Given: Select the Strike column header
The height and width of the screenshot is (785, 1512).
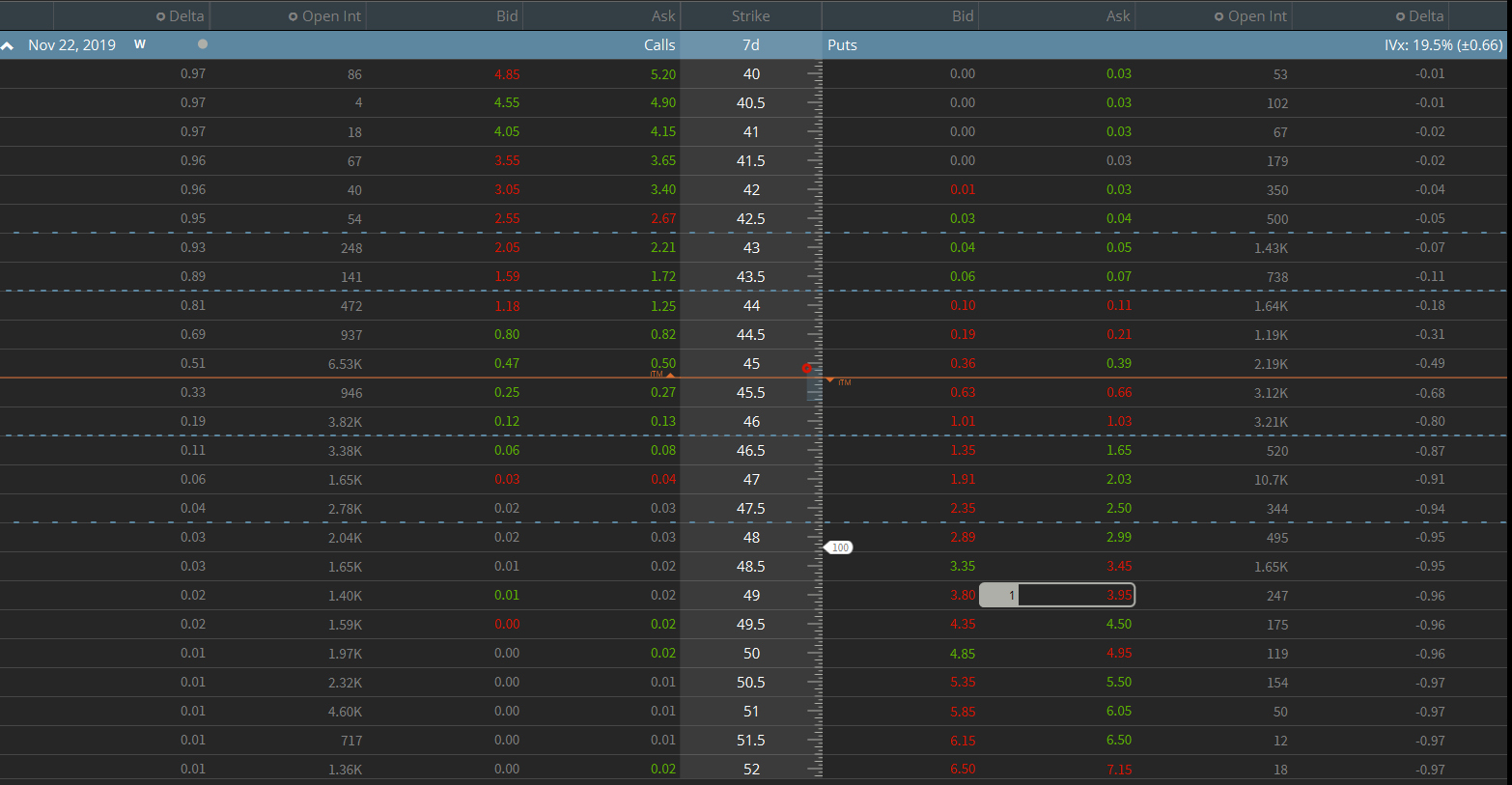Looking at the screenshot, I should pos(750,16).
